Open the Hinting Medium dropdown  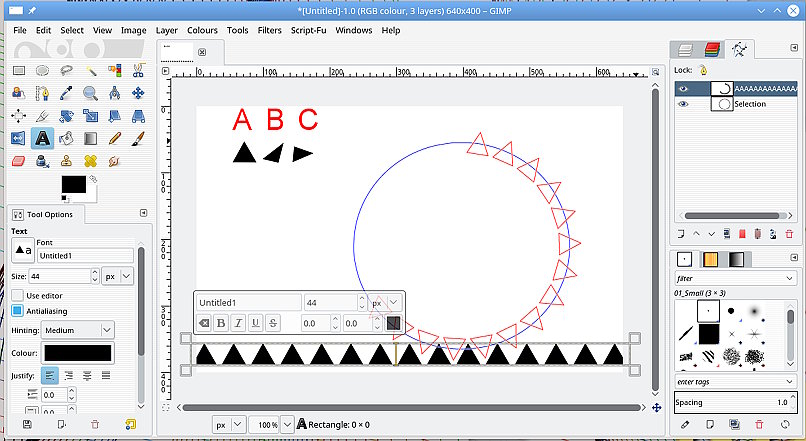[x=78, y=330]
